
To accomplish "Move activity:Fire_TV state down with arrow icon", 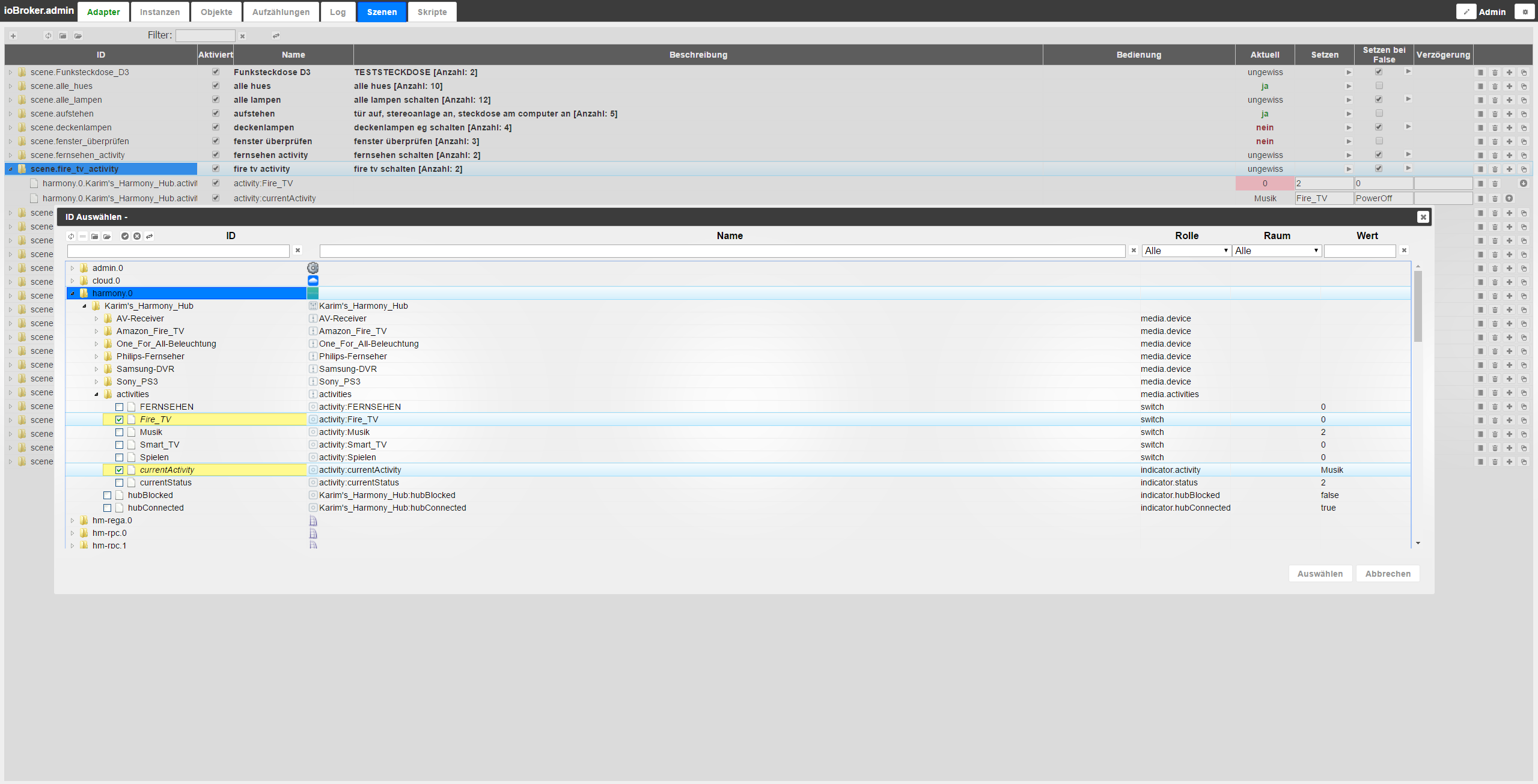I will (x=1524, y=183).
